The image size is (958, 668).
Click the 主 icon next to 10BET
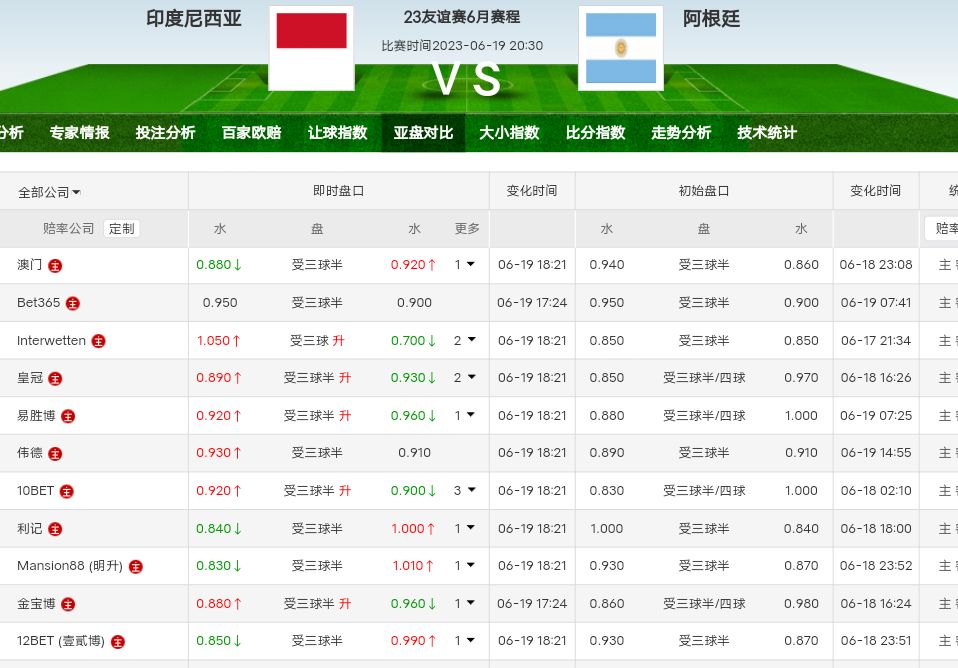click(66, 491)
